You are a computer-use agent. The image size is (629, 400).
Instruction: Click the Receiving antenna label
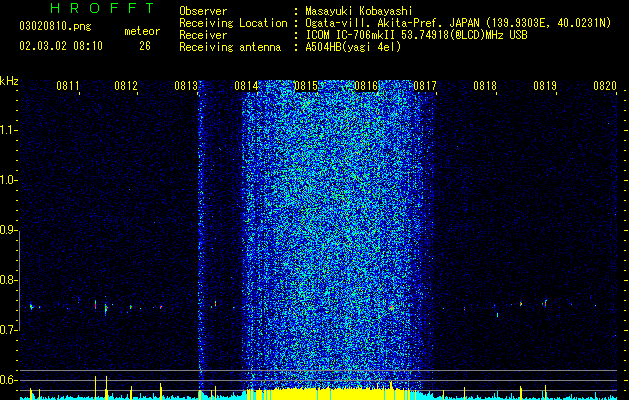pos(230,47)
